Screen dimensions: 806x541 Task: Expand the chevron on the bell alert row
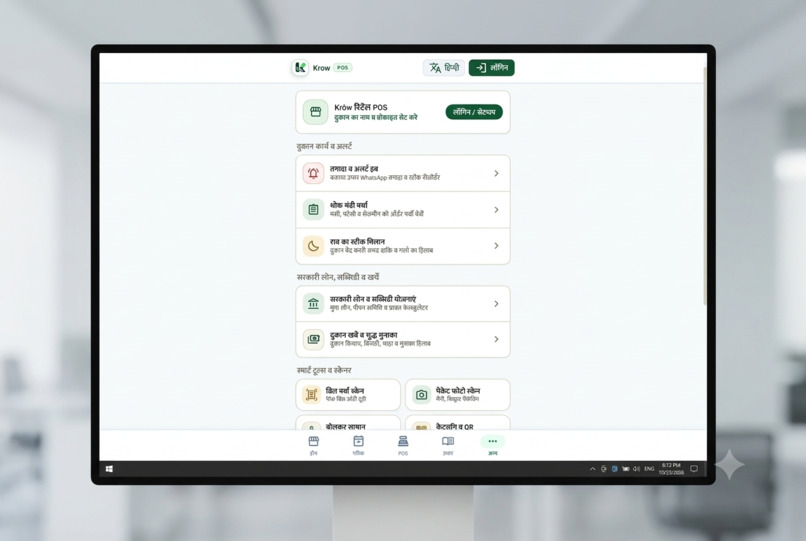[x=496, y=173]
